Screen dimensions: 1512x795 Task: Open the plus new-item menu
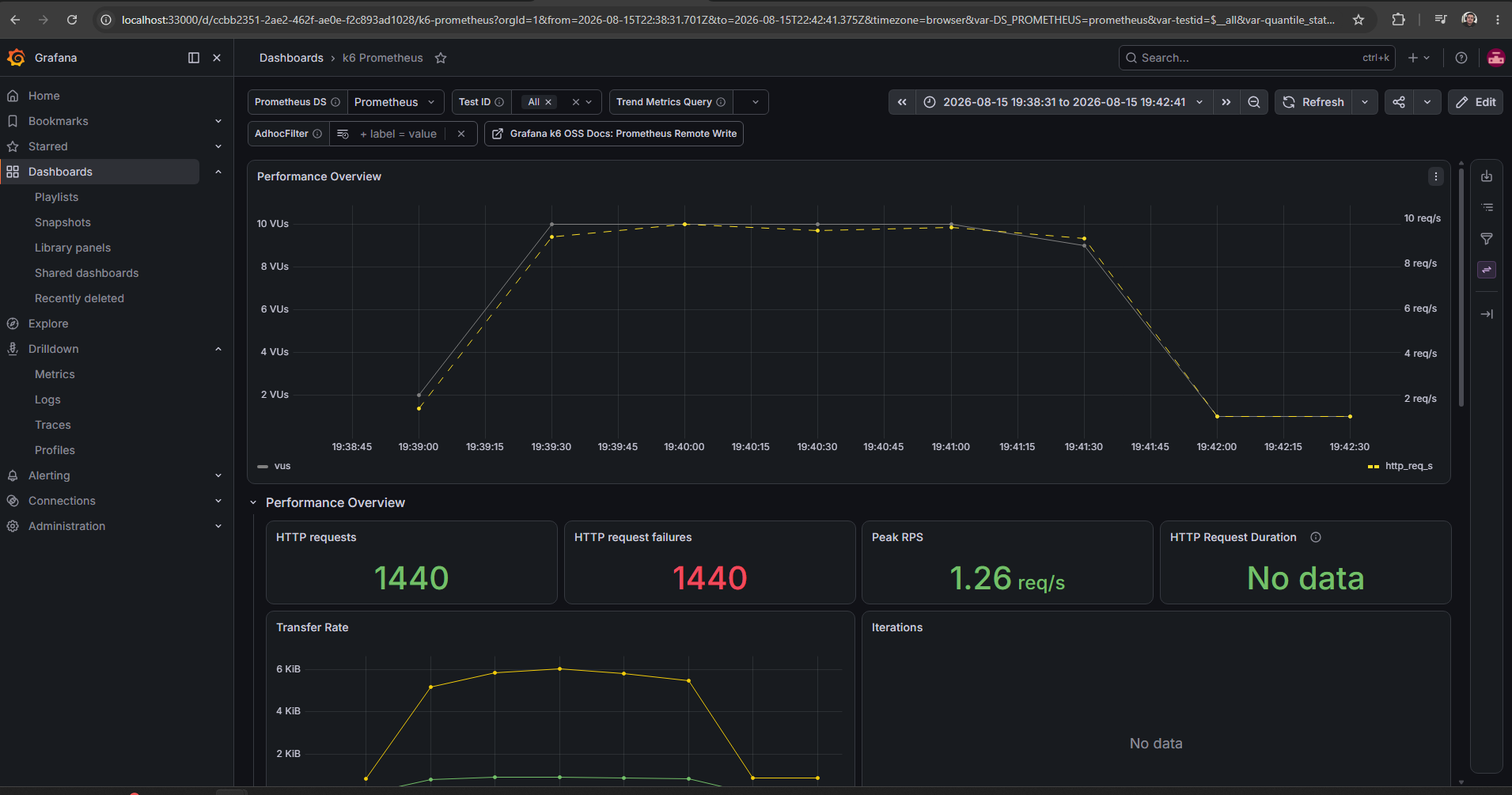coord(1419,58)
